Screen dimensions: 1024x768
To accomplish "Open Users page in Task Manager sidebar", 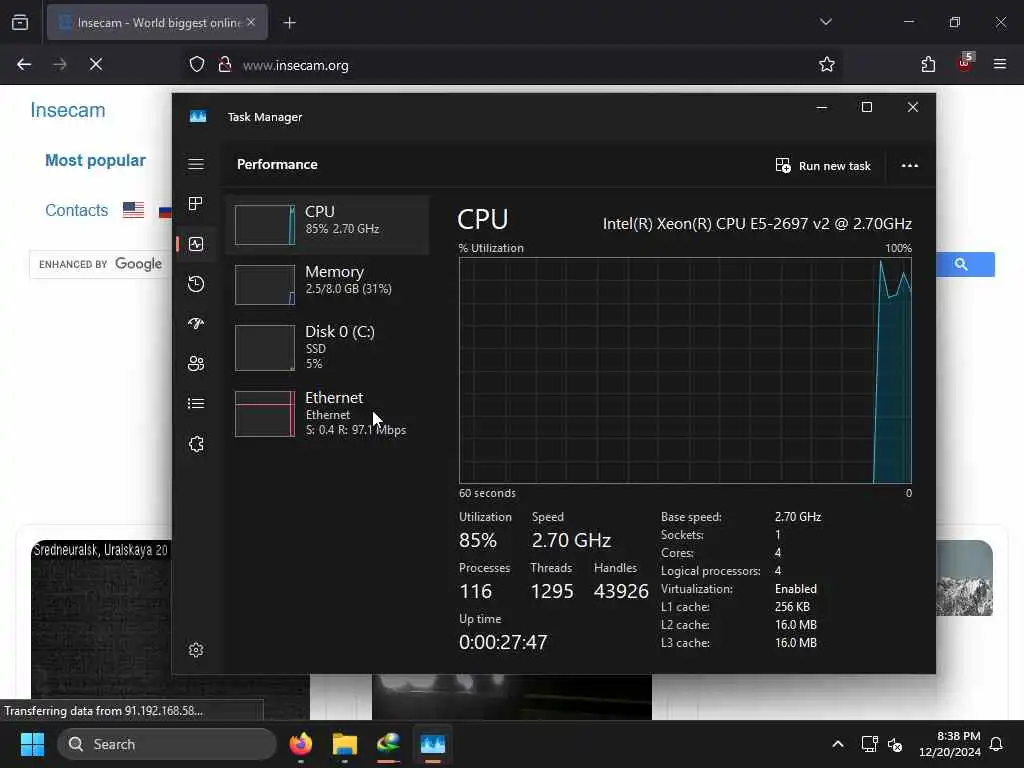I will pyautogui.click(x=196, y=364).
